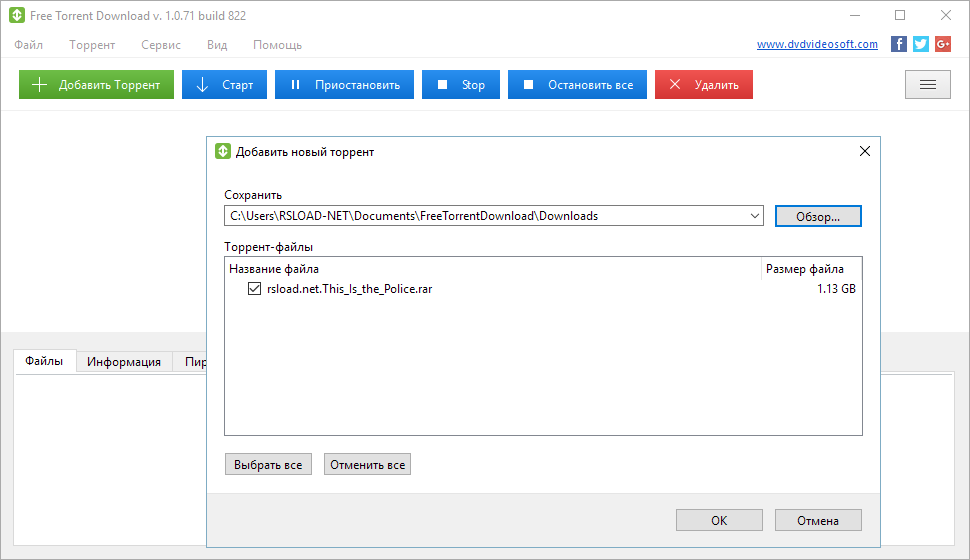Maximize the main application window
Viewport: 970px width, 560px height.
pos(900,15)
